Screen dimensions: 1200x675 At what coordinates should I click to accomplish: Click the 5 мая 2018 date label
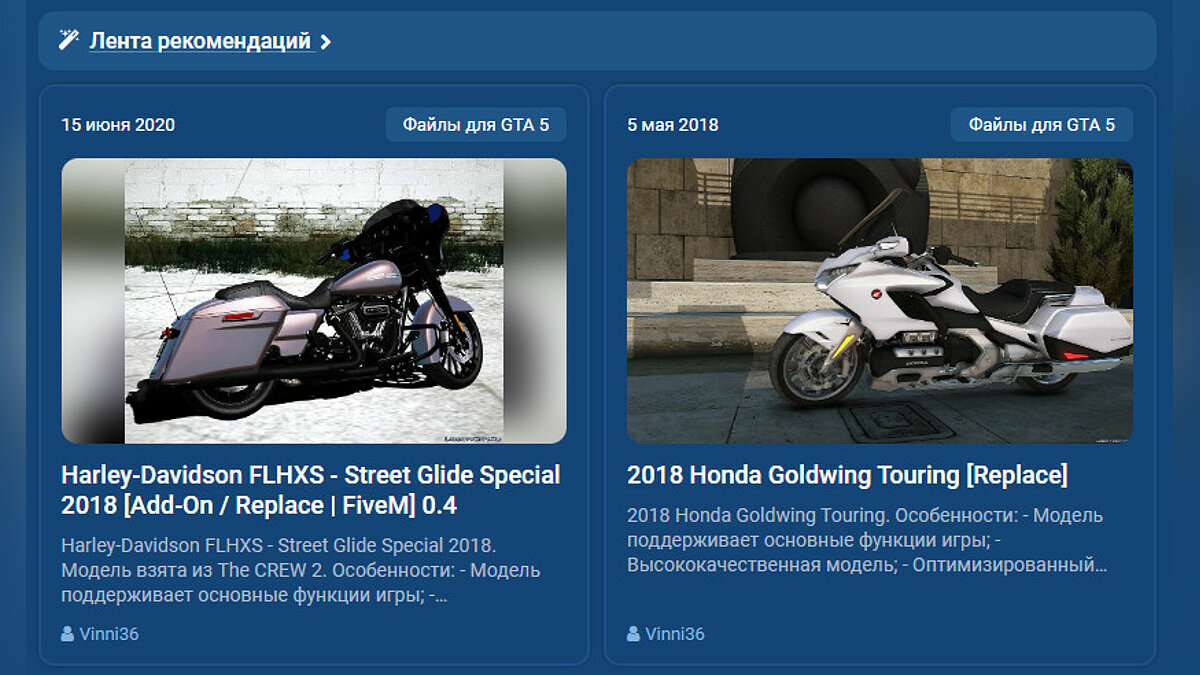click(673, 125)
